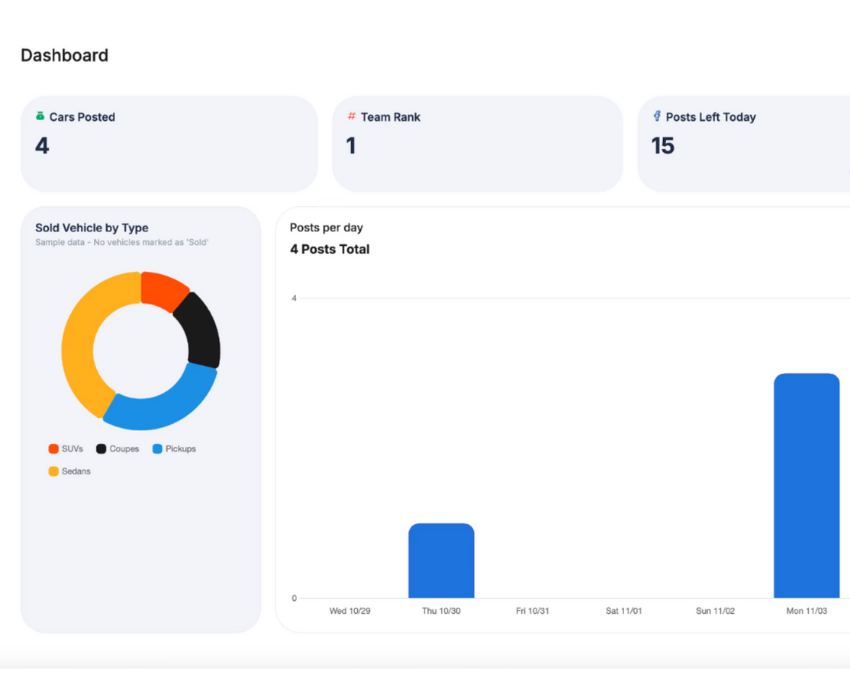
Task: Toggle the SUVs legend swatch
Action: 53,448
